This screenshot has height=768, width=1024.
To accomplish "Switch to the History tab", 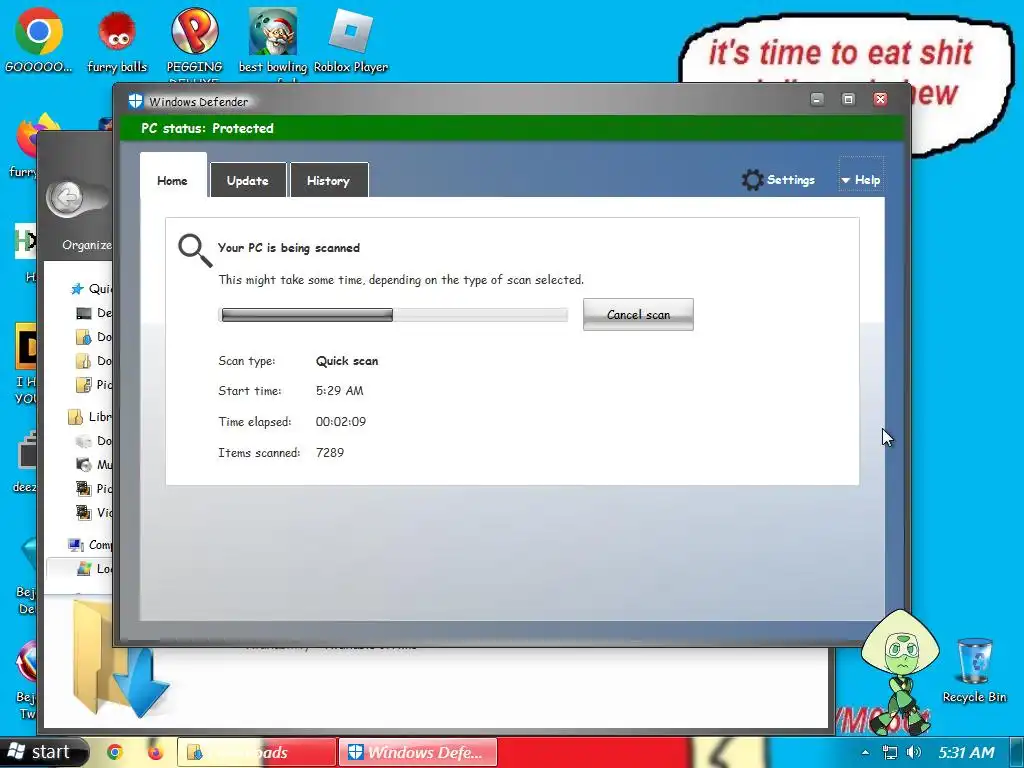I will tap(328, 181).
